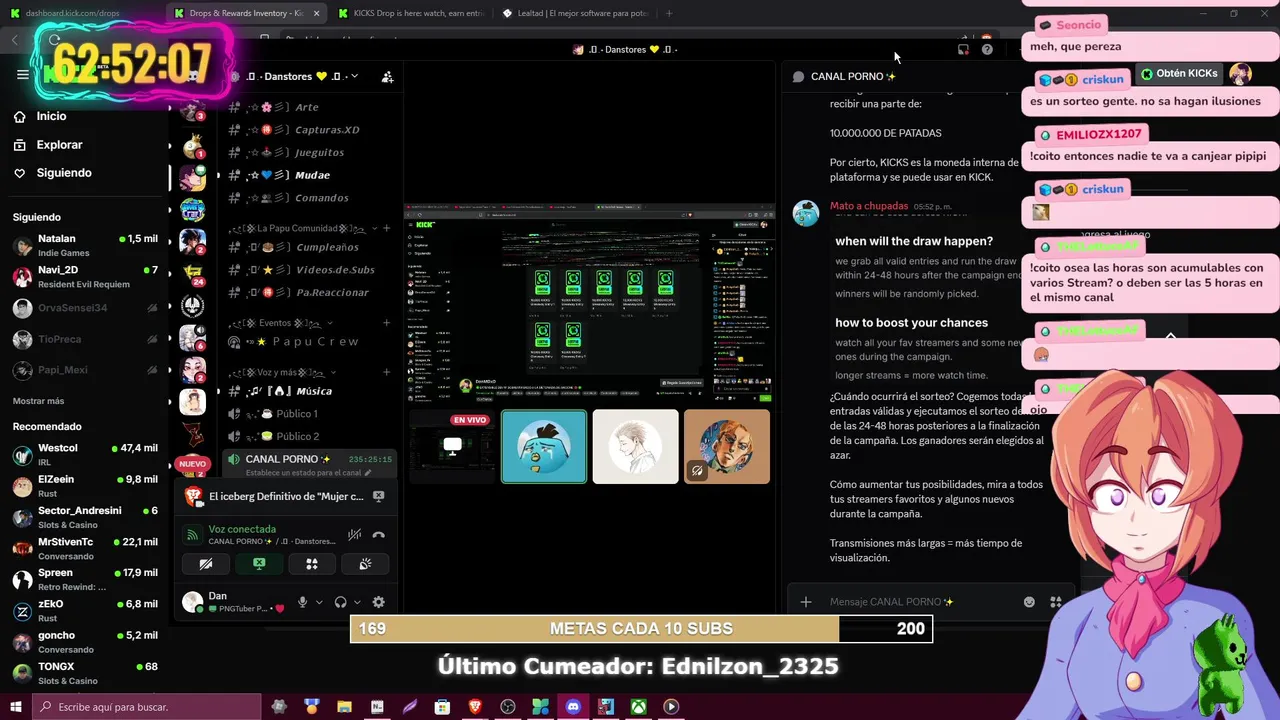Disconnect from voice with hang-up icon
This screenshot has width=1280, height=720.
(x=379, y=535)
